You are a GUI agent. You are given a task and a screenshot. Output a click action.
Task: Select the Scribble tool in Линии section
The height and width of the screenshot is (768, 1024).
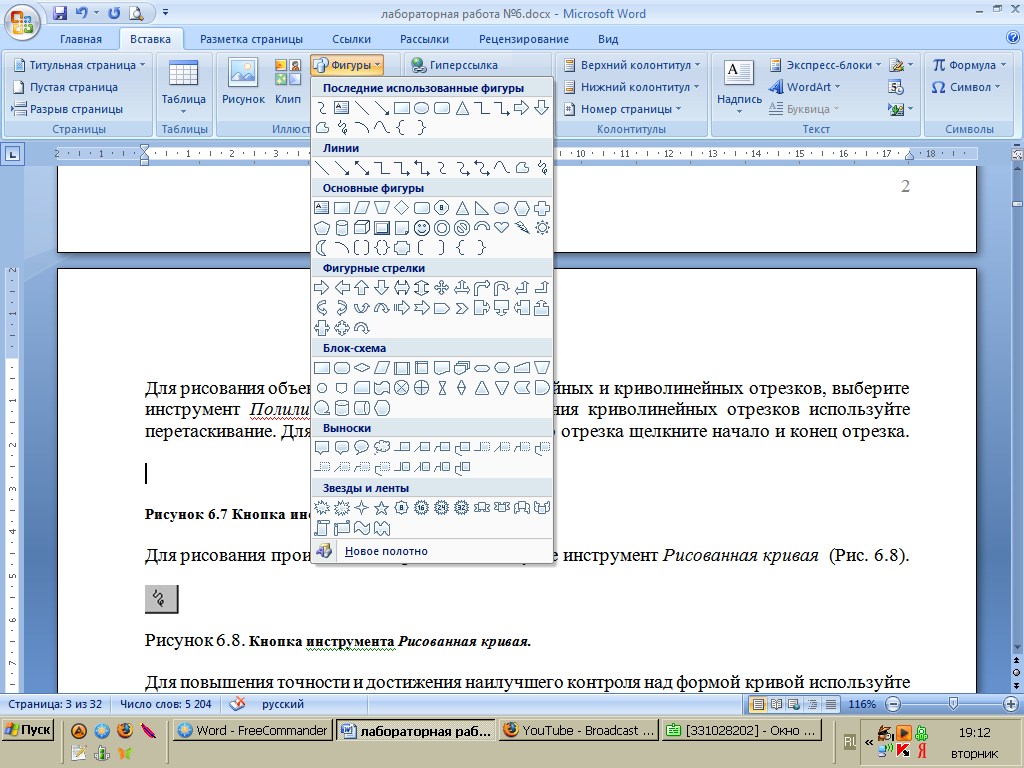(x=541, y=168)
